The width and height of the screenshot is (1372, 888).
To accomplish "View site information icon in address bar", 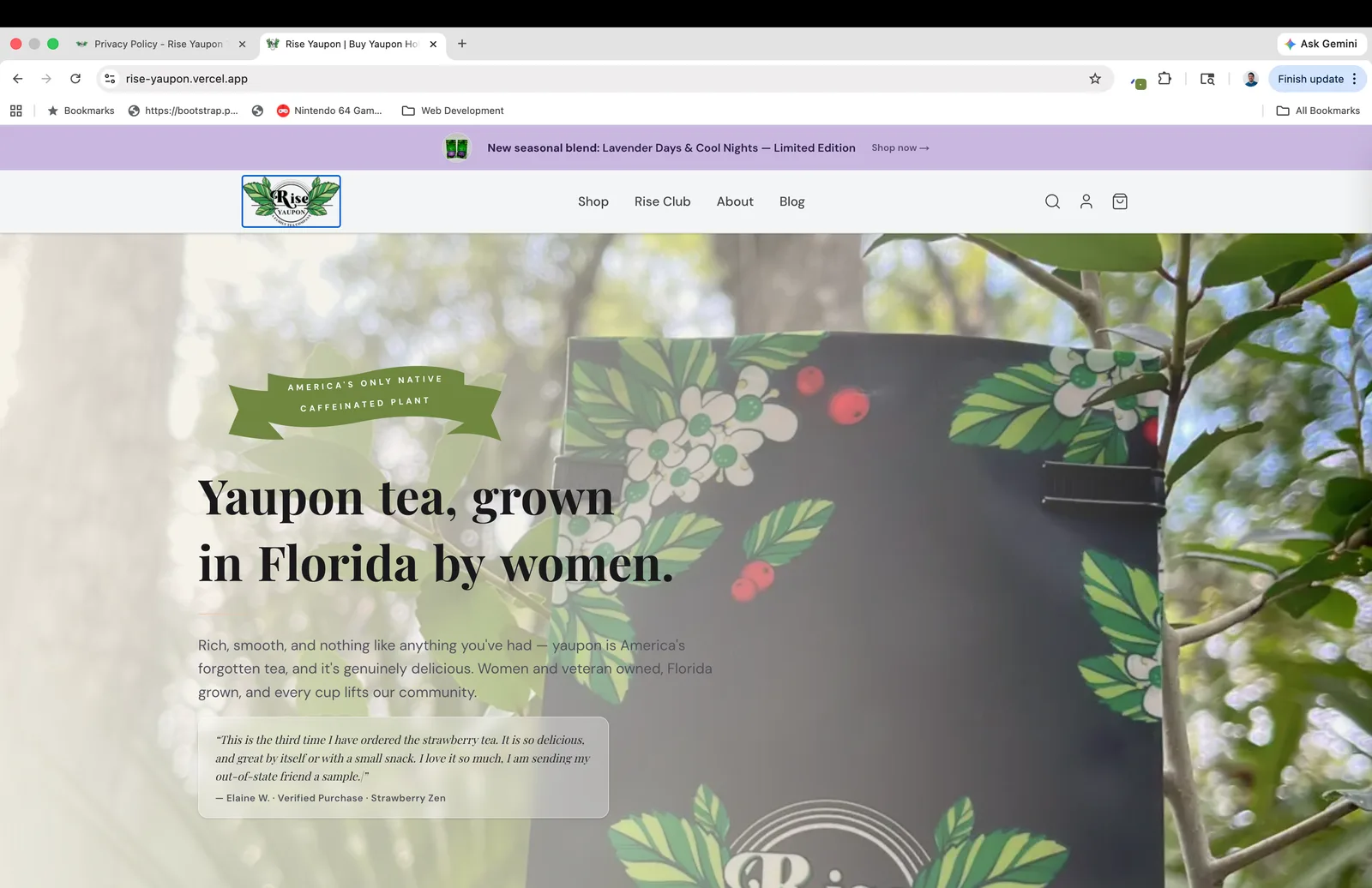I will click(110, 79).
